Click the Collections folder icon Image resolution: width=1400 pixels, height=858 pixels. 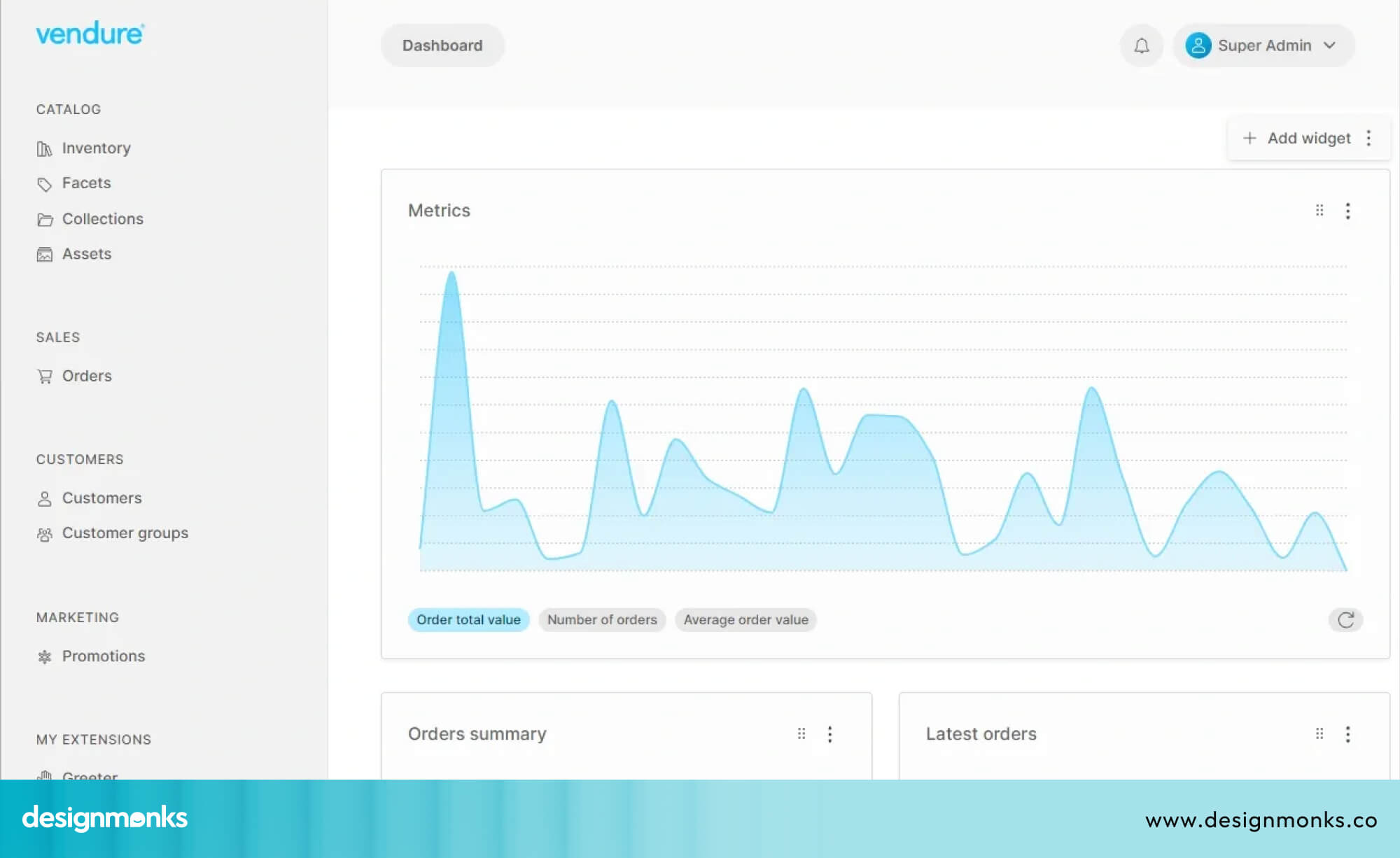[45, 219]
